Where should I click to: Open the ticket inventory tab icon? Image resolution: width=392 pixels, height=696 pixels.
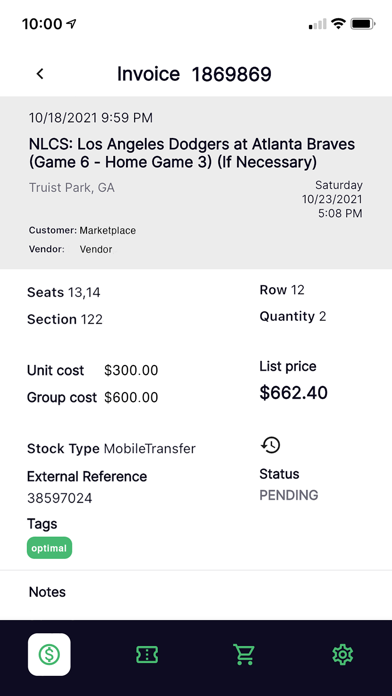[x=147, y=654]
